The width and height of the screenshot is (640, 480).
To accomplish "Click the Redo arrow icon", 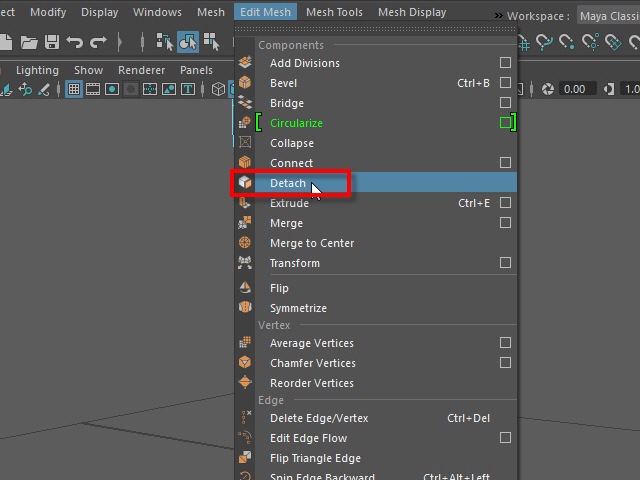I will [x=98, y=42].
